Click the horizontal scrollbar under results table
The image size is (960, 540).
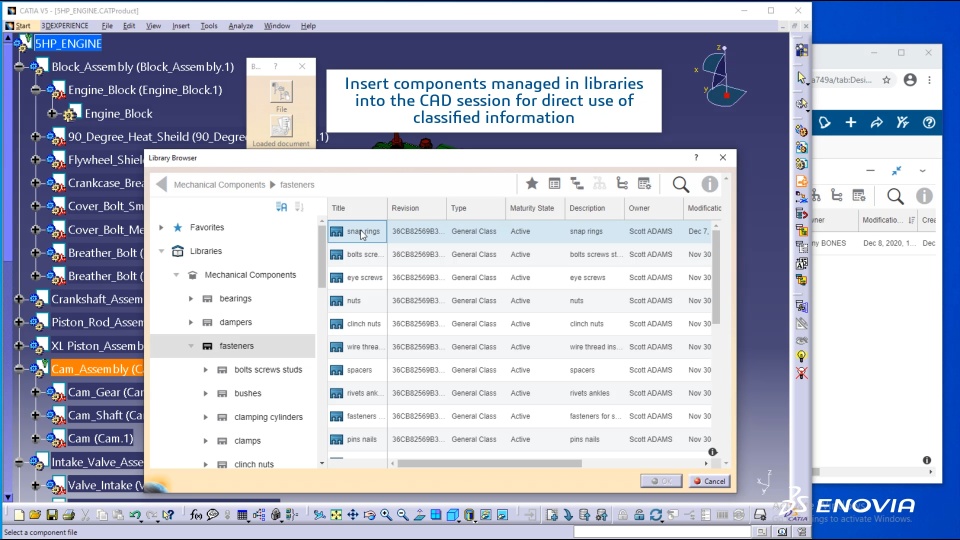pyautogui.click(x=489, y=463)
